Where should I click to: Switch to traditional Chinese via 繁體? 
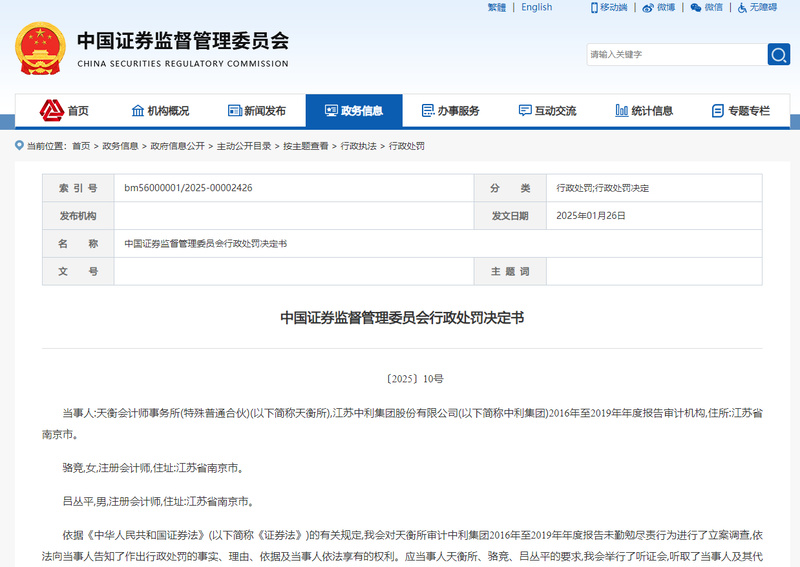496,7
